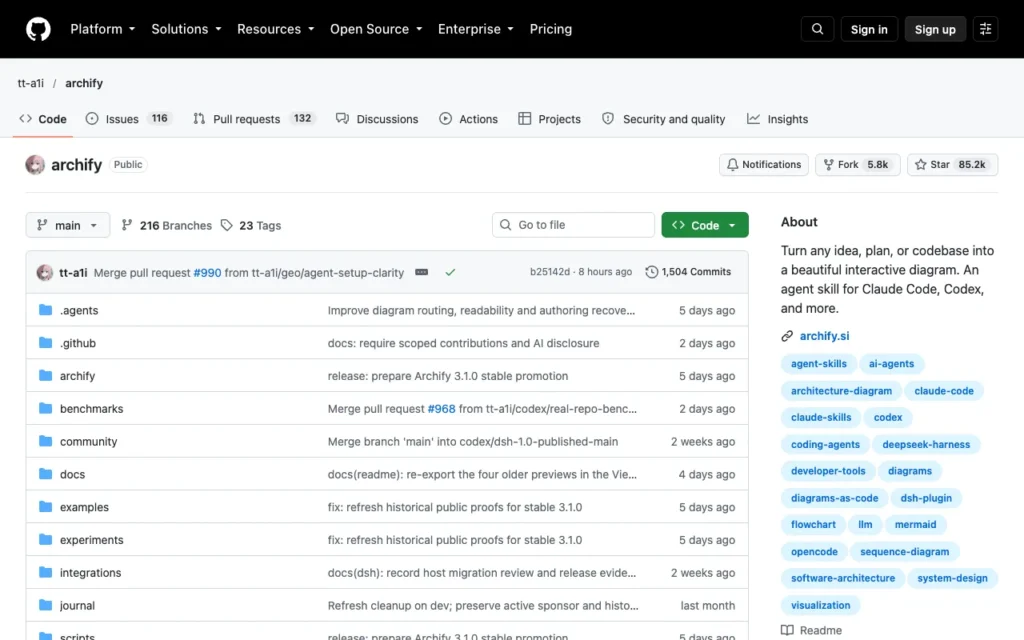This screenshot has width=1024, height=640.
Task: Open the dsh-plugin topic tag
Action: pyautogui.click(x=926, y=498)
